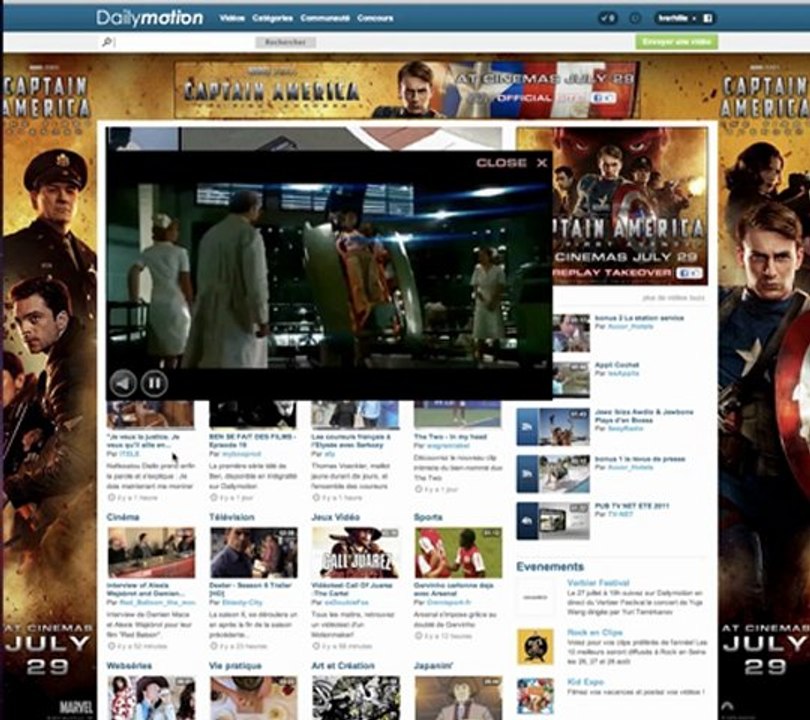The width and height of the screenshot is (810, 720).
Task: Open thumbnail of 'Plays d'en Bossa' video
Action: (564, 427)
